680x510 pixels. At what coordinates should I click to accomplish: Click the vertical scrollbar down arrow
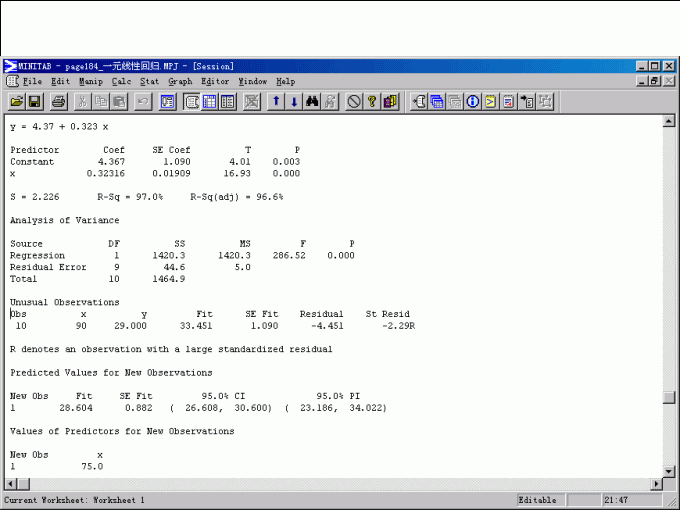click(668, 471)
